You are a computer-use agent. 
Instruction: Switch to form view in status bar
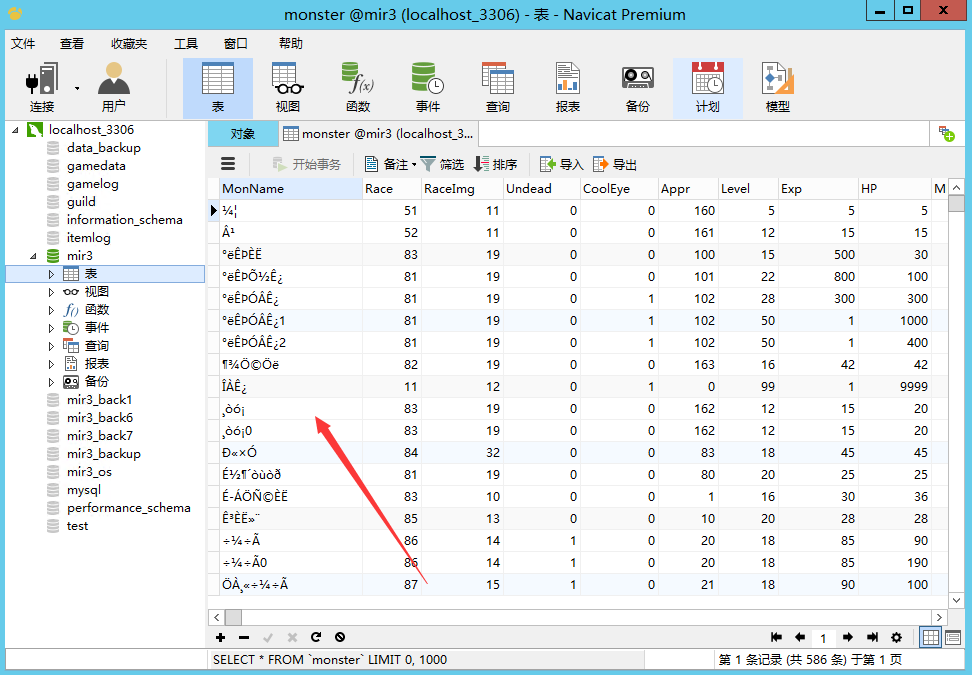point(952,637)
